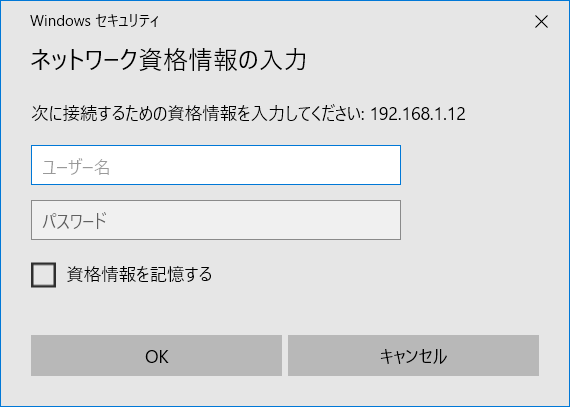Click the キャンセル button
This screenshot has width=570, height=407.
[413, 355]
